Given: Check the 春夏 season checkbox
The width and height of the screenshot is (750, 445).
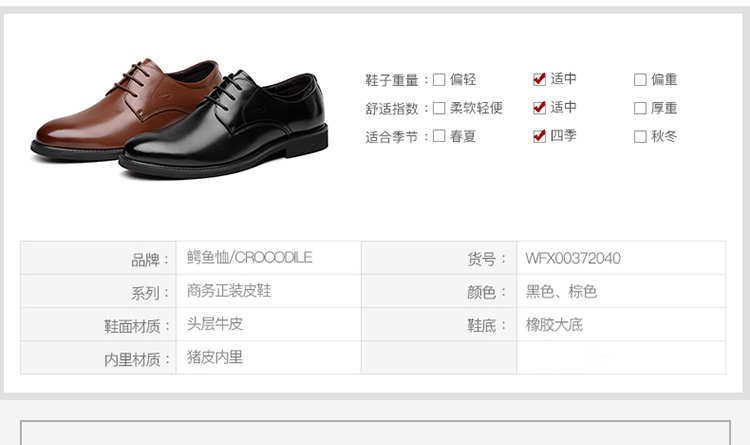Looking at the screenshot, I should click(439, 136).
